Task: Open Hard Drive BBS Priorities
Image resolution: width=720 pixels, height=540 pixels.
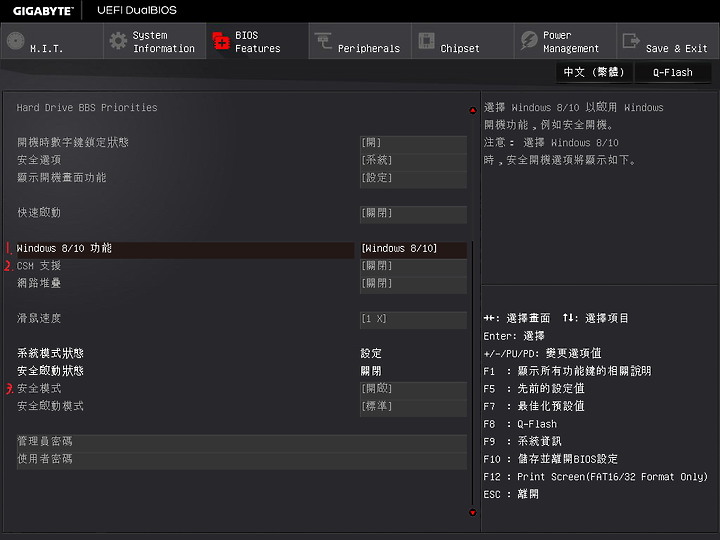Action: pos(87,107)
